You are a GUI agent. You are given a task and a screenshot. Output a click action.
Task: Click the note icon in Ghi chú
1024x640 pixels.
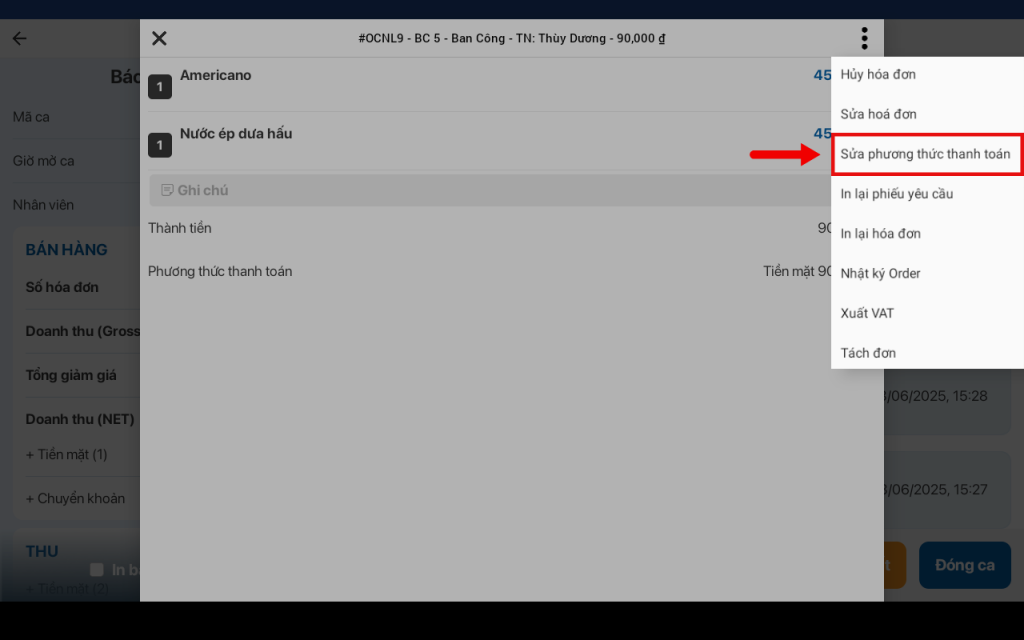[x=167, y=190]
